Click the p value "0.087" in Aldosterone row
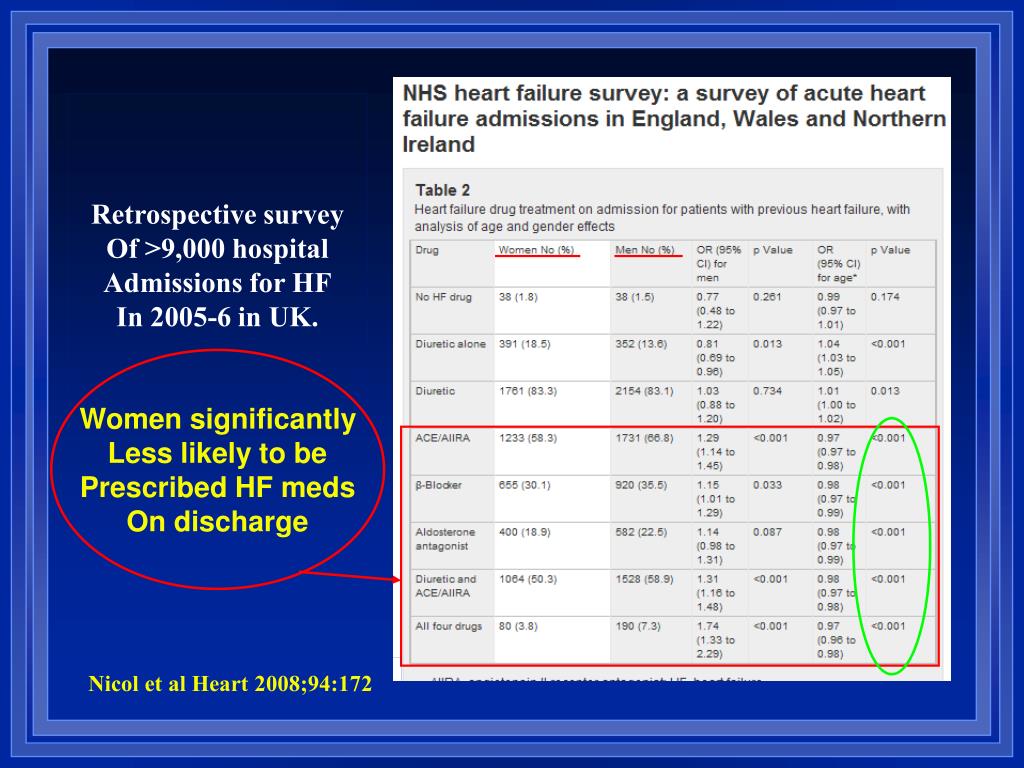This screenshot has height=768, width=1024. click(767, 532)
